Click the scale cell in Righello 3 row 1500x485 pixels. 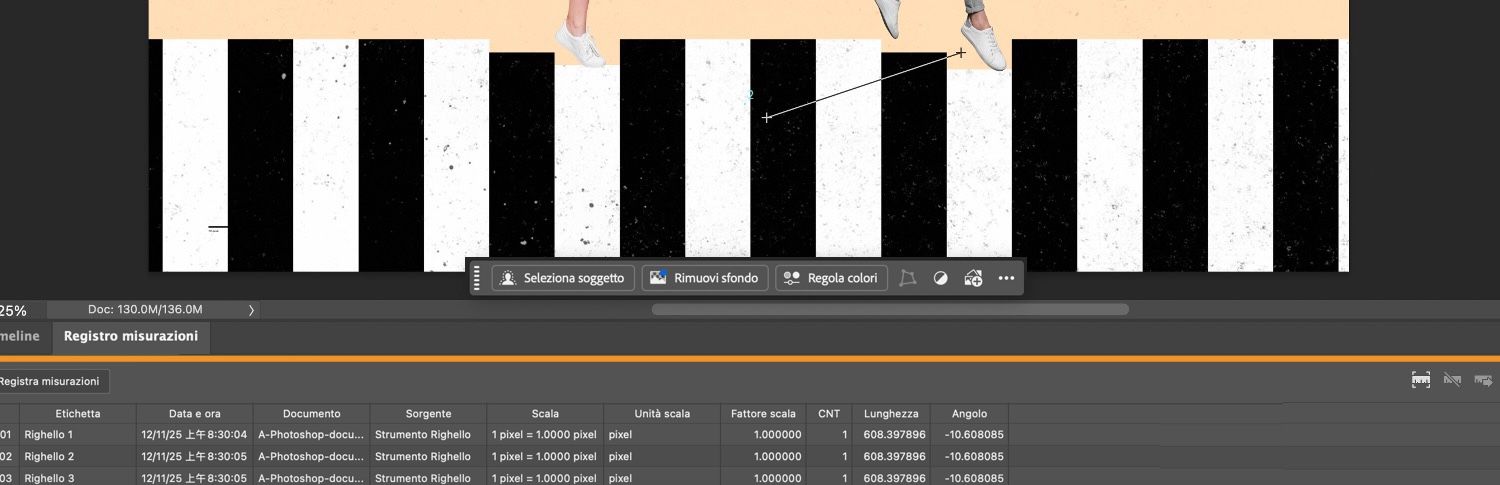click(546, 478)
